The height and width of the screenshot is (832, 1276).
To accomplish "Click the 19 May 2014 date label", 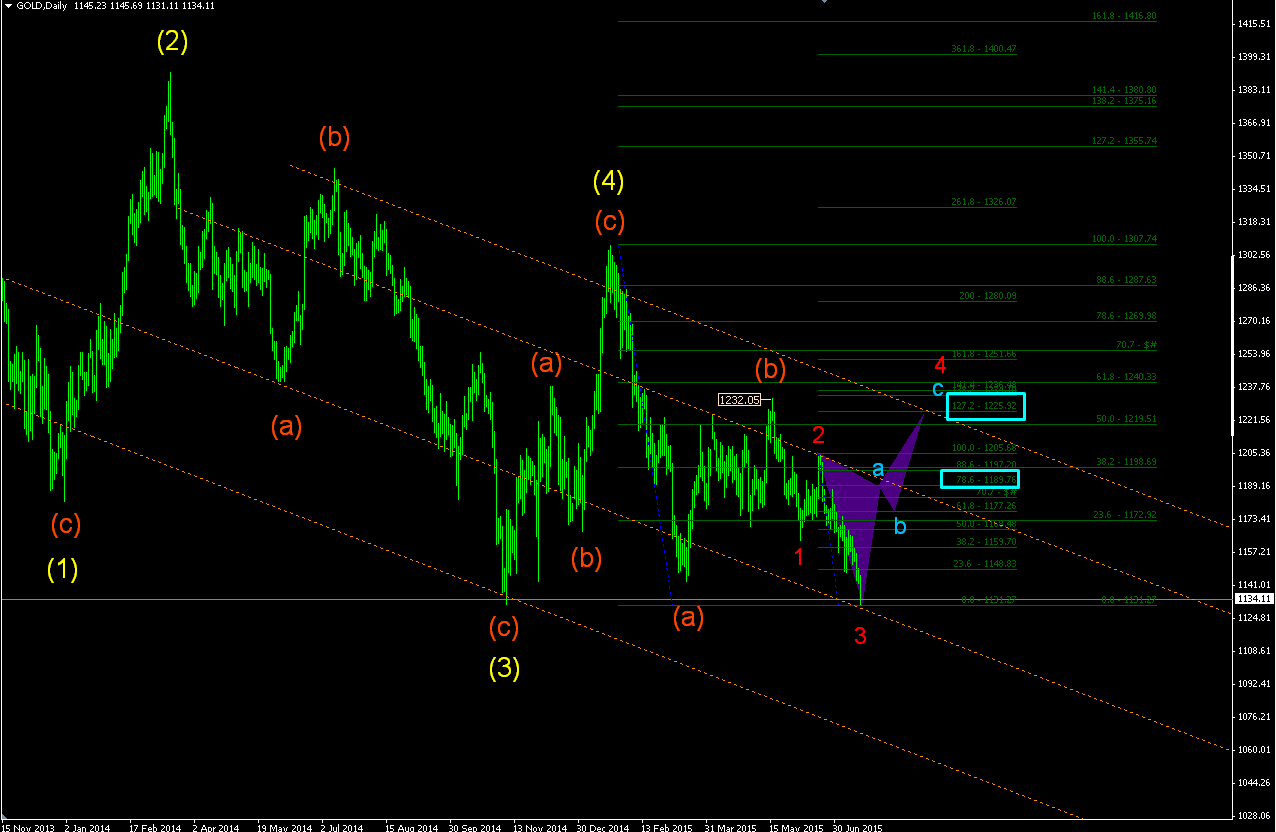I will click(284, 828).
